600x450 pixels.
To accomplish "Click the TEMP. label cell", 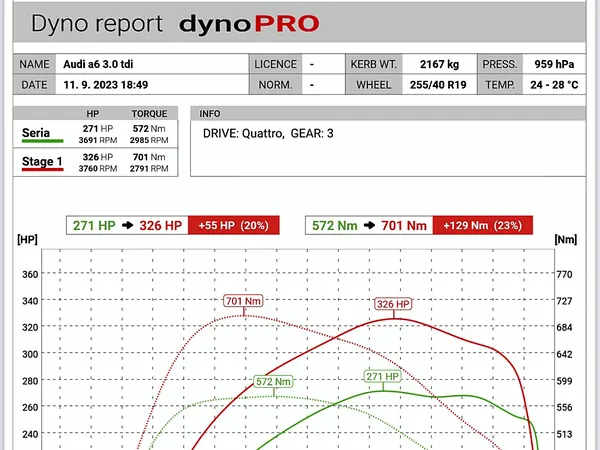I will point(500,85).
